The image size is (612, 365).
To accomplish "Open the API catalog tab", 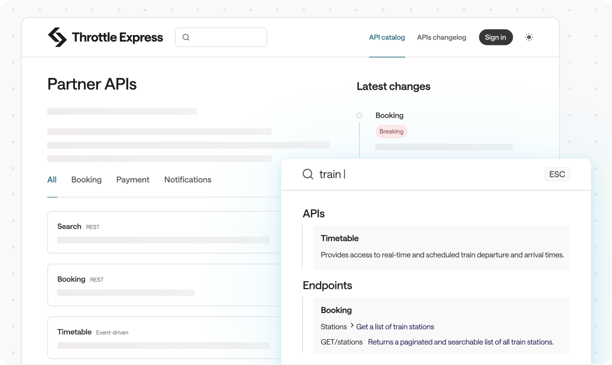I will pos(387,37).
